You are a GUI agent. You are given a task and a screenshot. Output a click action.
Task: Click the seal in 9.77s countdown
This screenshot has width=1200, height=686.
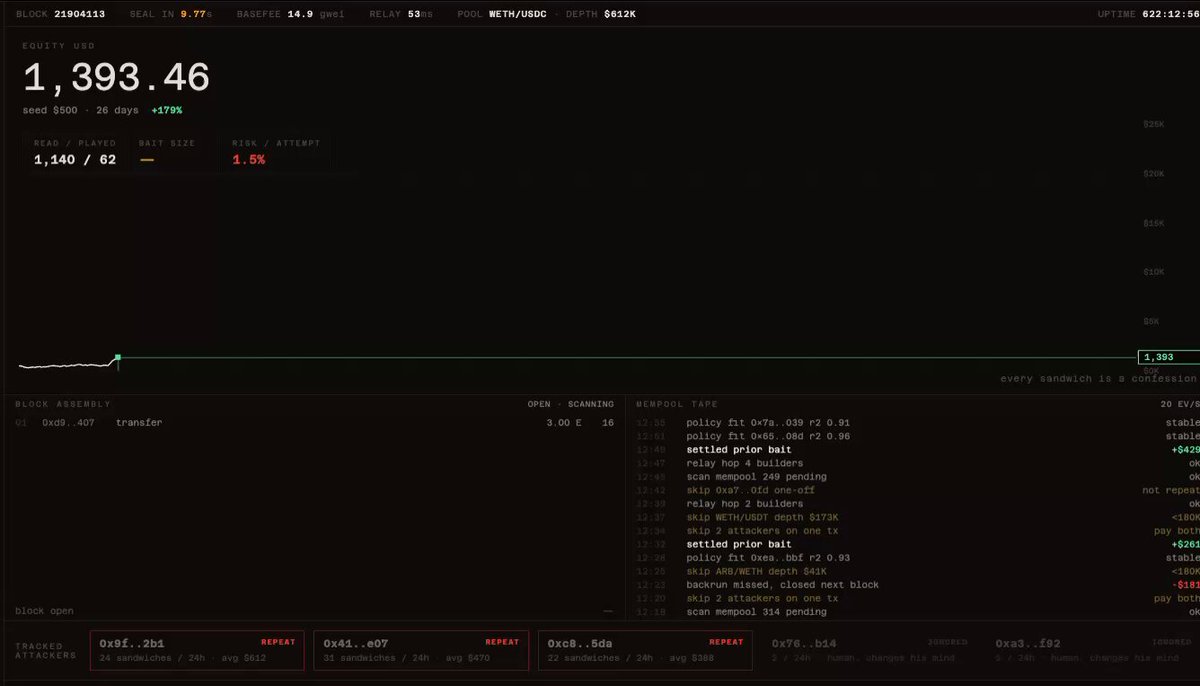tap(171, 14)
